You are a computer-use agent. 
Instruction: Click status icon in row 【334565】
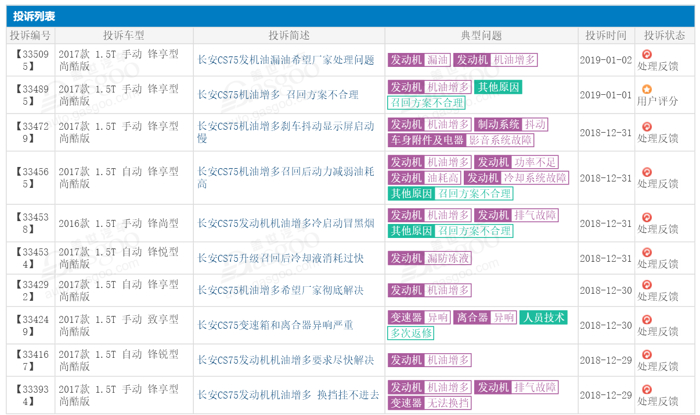pyautogui.click(x=646, y=172)
